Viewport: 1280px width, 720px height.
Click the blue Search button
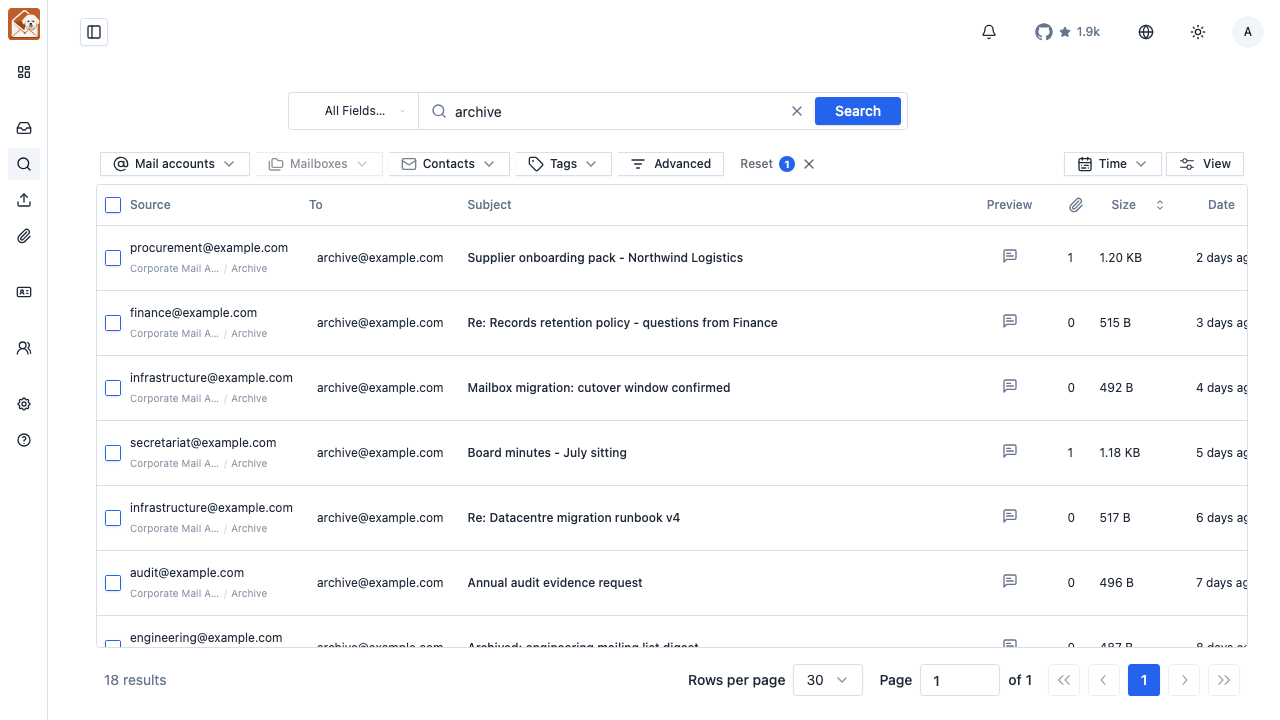coord(858,111)
